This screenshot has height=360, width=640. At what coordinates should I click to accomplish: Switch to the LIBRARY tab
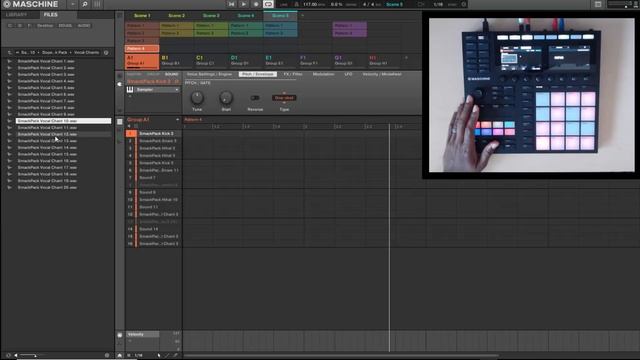(x=16, y=15)
